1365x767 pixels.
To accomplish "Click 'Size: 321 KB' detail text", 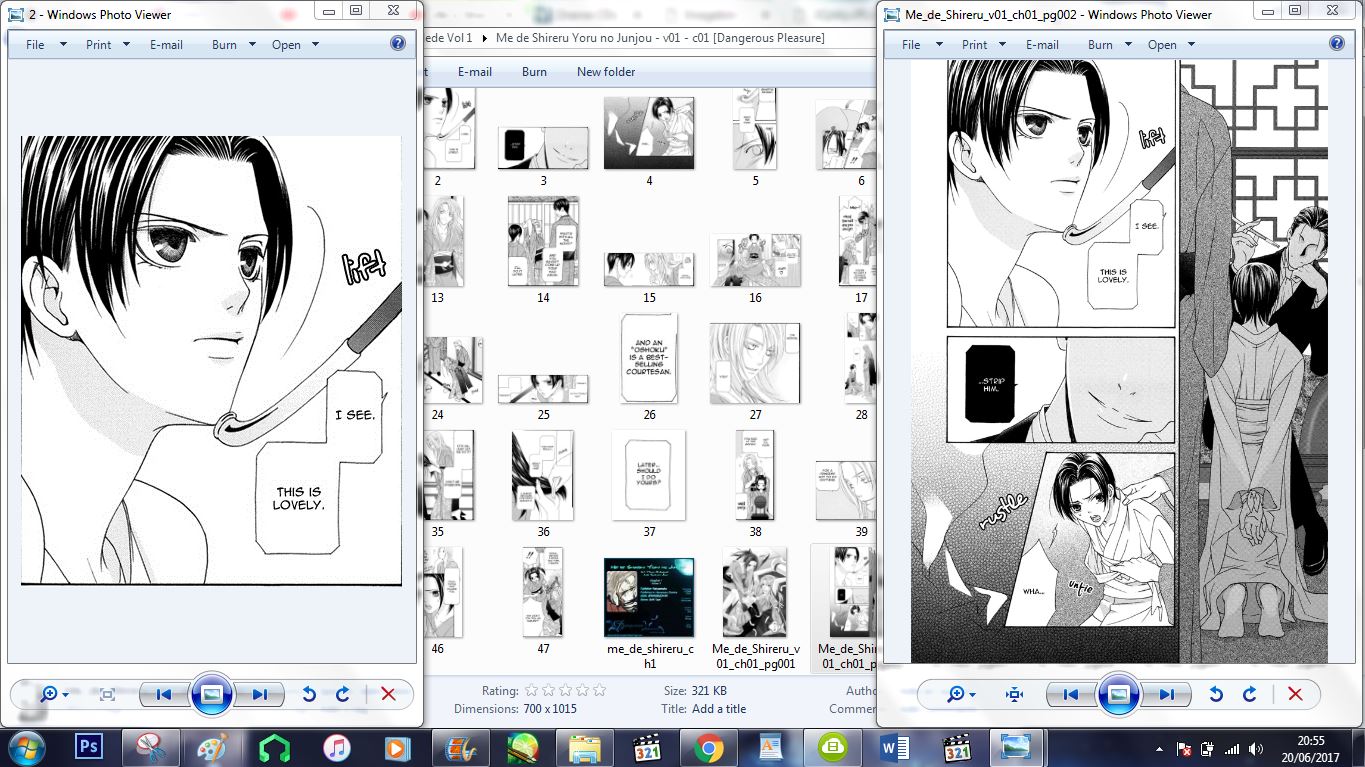I will (695, 690).
